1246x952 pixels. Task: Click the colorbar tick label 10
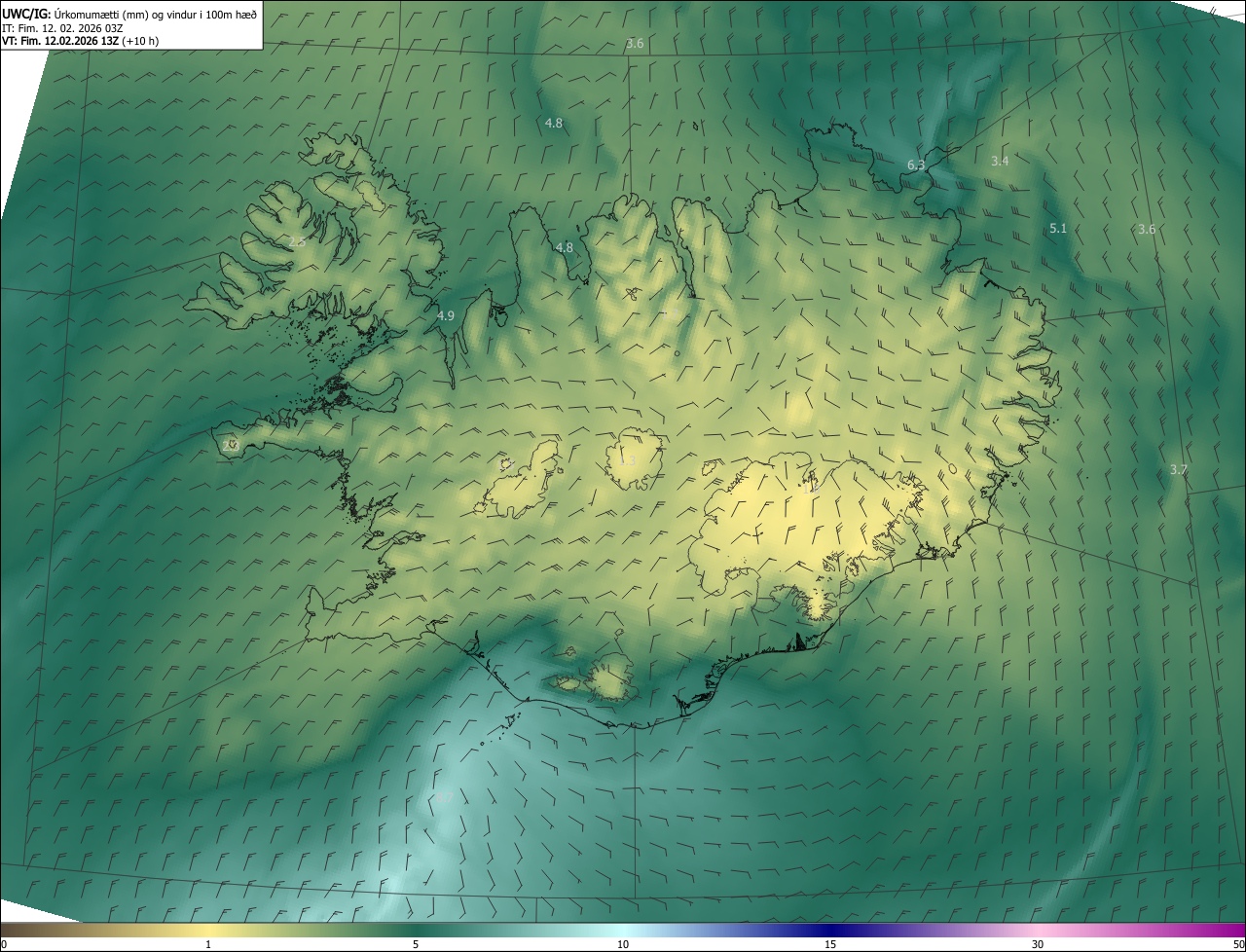pos(623,944)
